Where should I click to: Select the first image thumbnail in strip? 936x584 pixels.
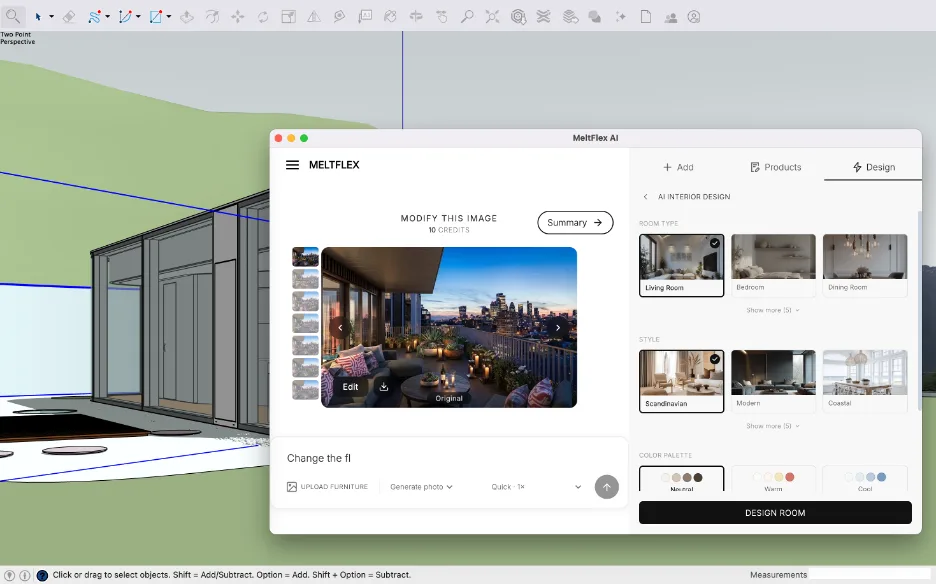click(305, 257)
